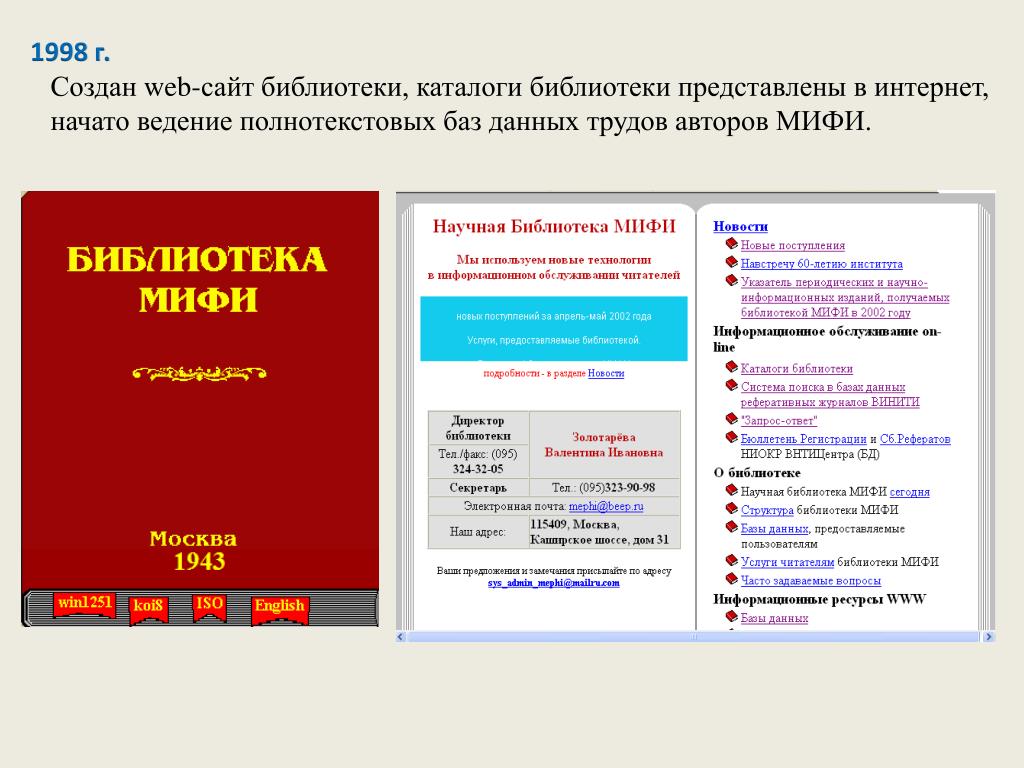Viewport: 1024px width, 768px height.
Task: Open the "Запрос-ответ" link
Action: [x=778, y=421]
